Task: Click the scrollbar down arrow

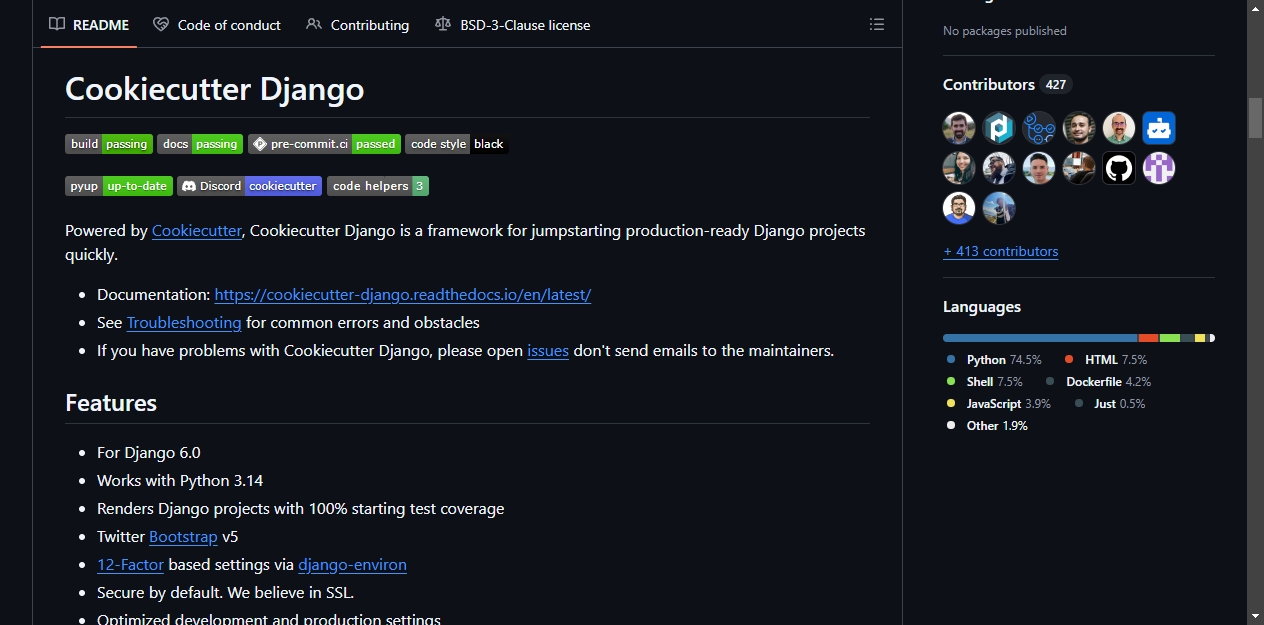Action: coord(1255,616)
